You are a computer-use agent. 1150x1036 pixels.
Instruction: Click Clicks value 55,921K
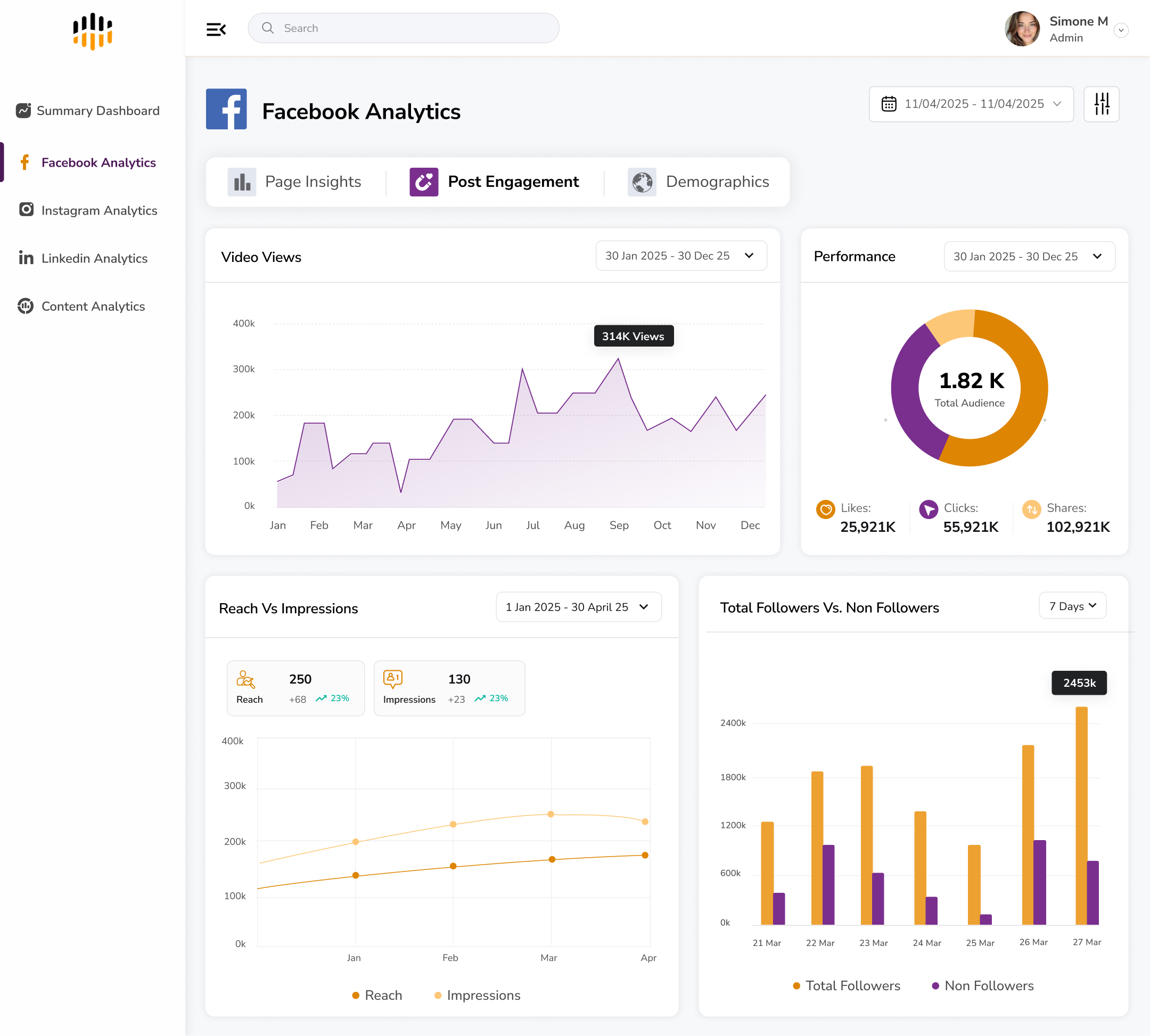tap(971, 527)
